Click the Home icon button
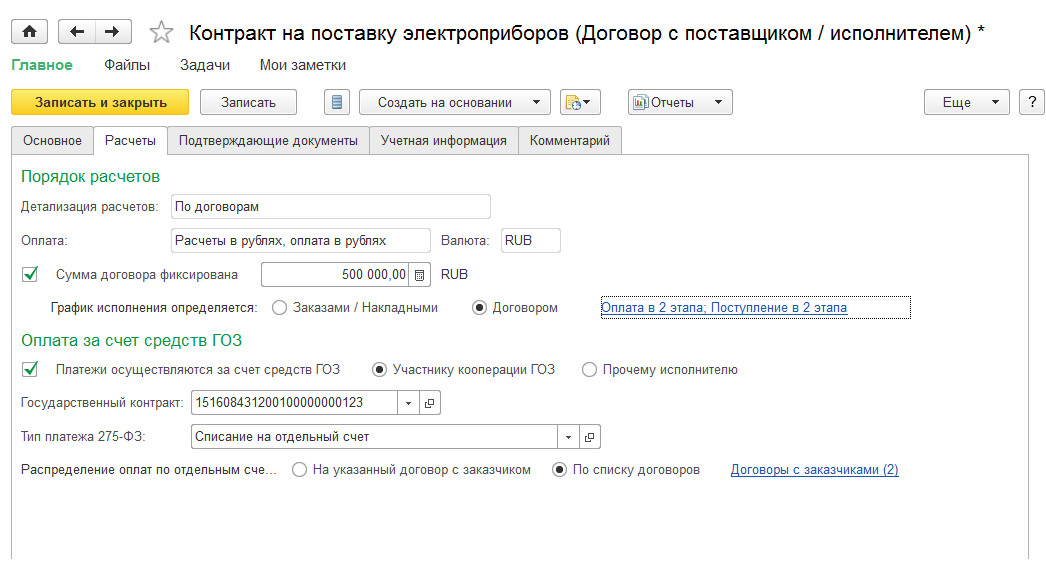Screen dimensions: 1046x568 (29, 32)
